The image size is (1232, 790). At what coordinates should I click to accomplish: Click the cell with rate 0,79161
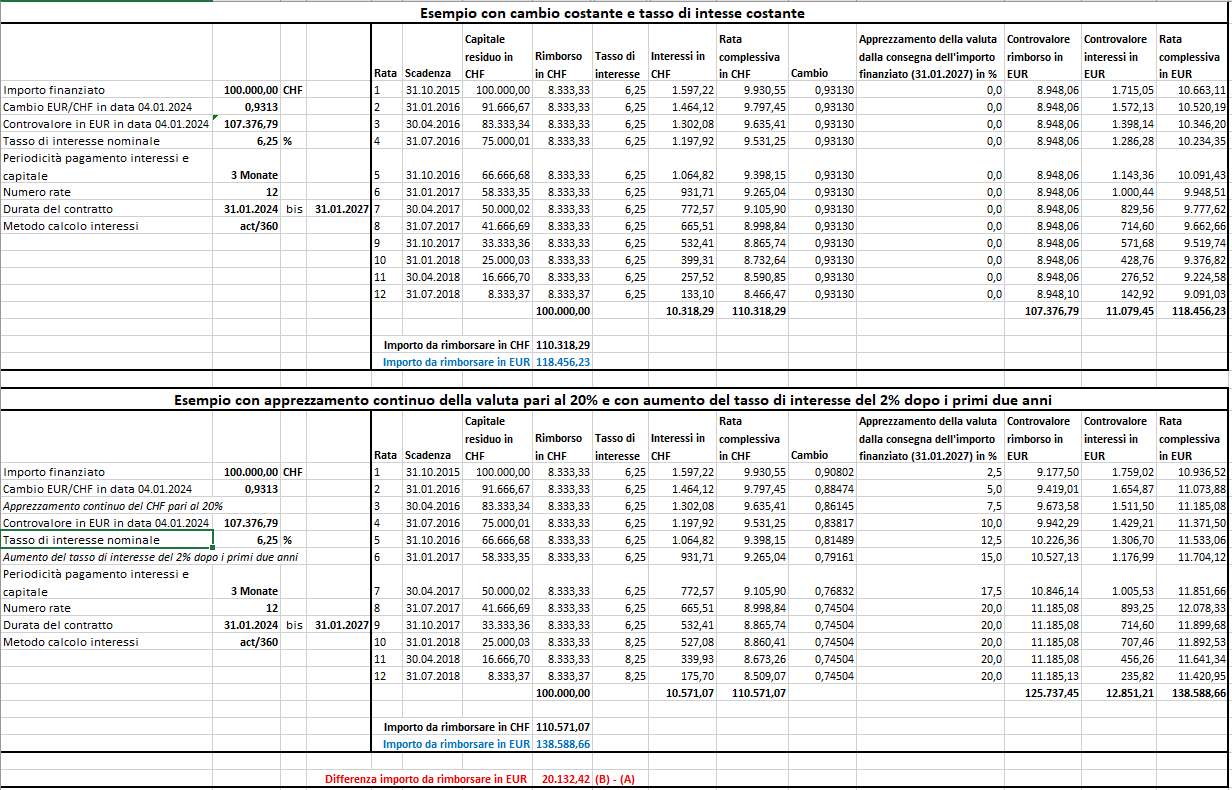821,557
